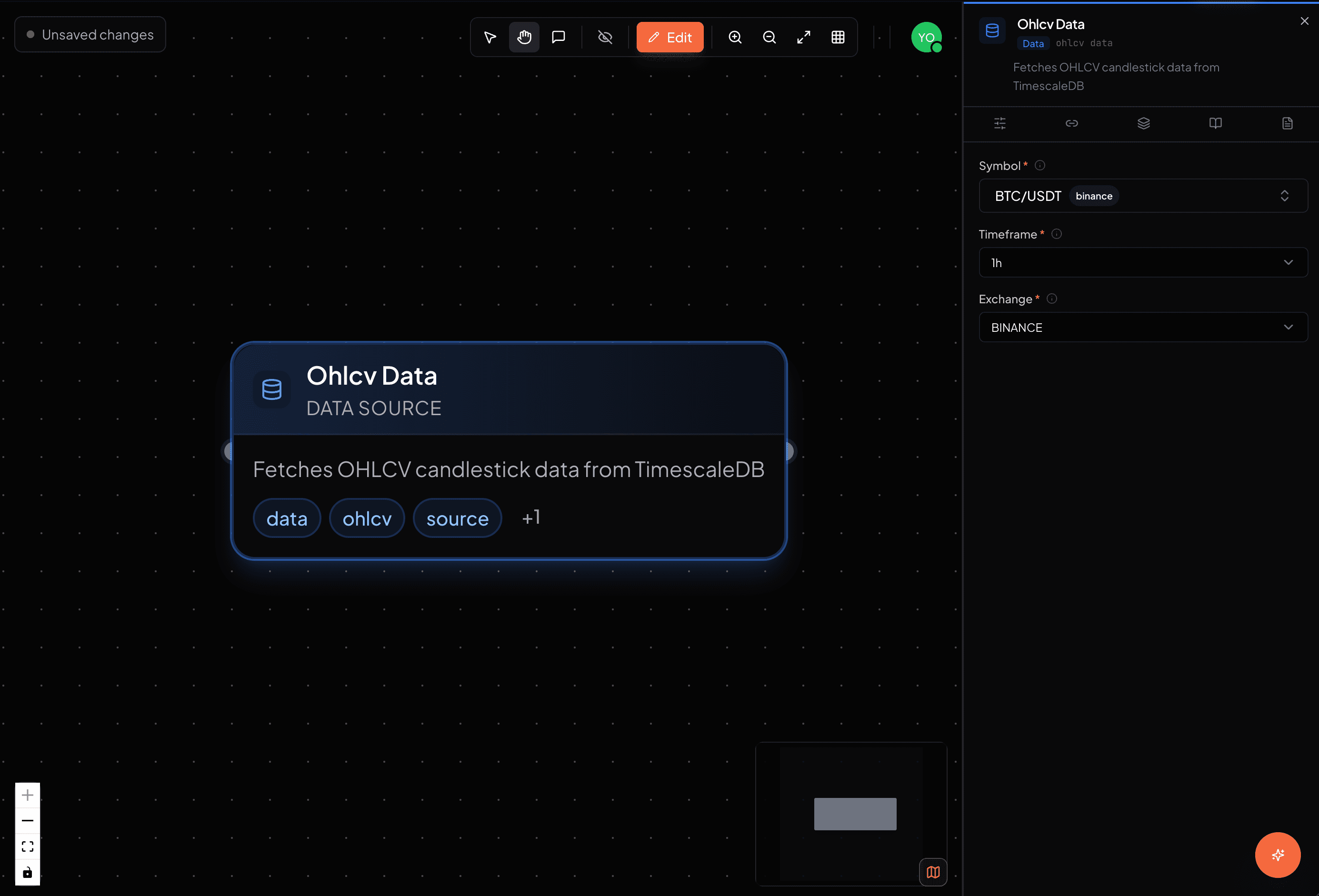The height and width of the screenshot is (896, 1319).
Task: Open the documentation book tab in the panel
Action: point(1216,123)
